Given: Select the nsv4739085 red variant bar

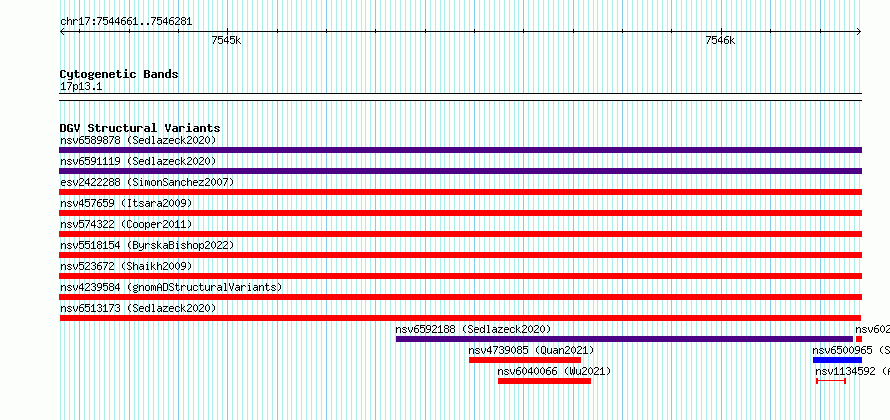Looking at the screenshot, I should coord(525,360).
